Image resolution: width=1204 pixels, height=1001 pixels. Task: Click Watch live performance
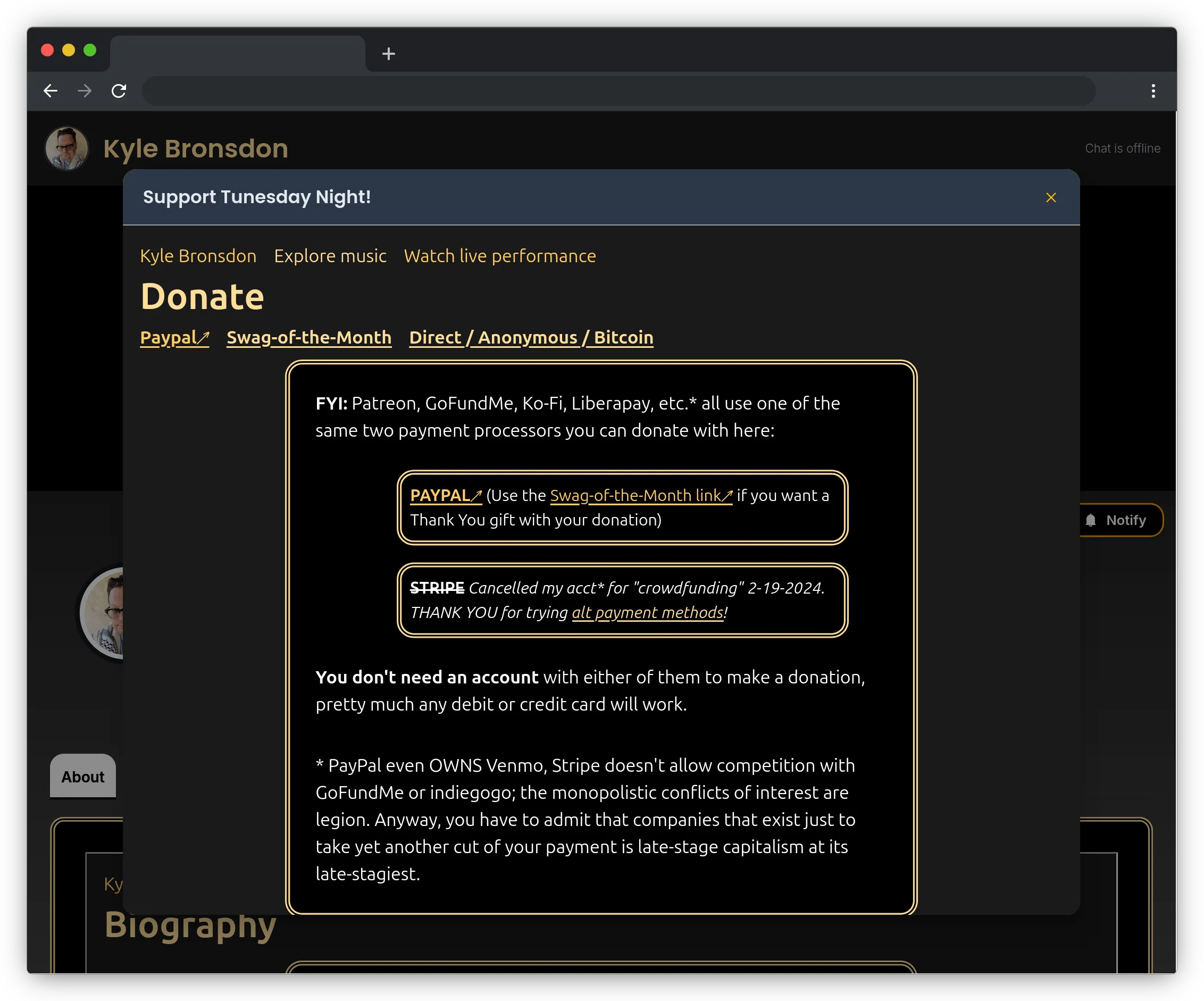click(500, 256)
